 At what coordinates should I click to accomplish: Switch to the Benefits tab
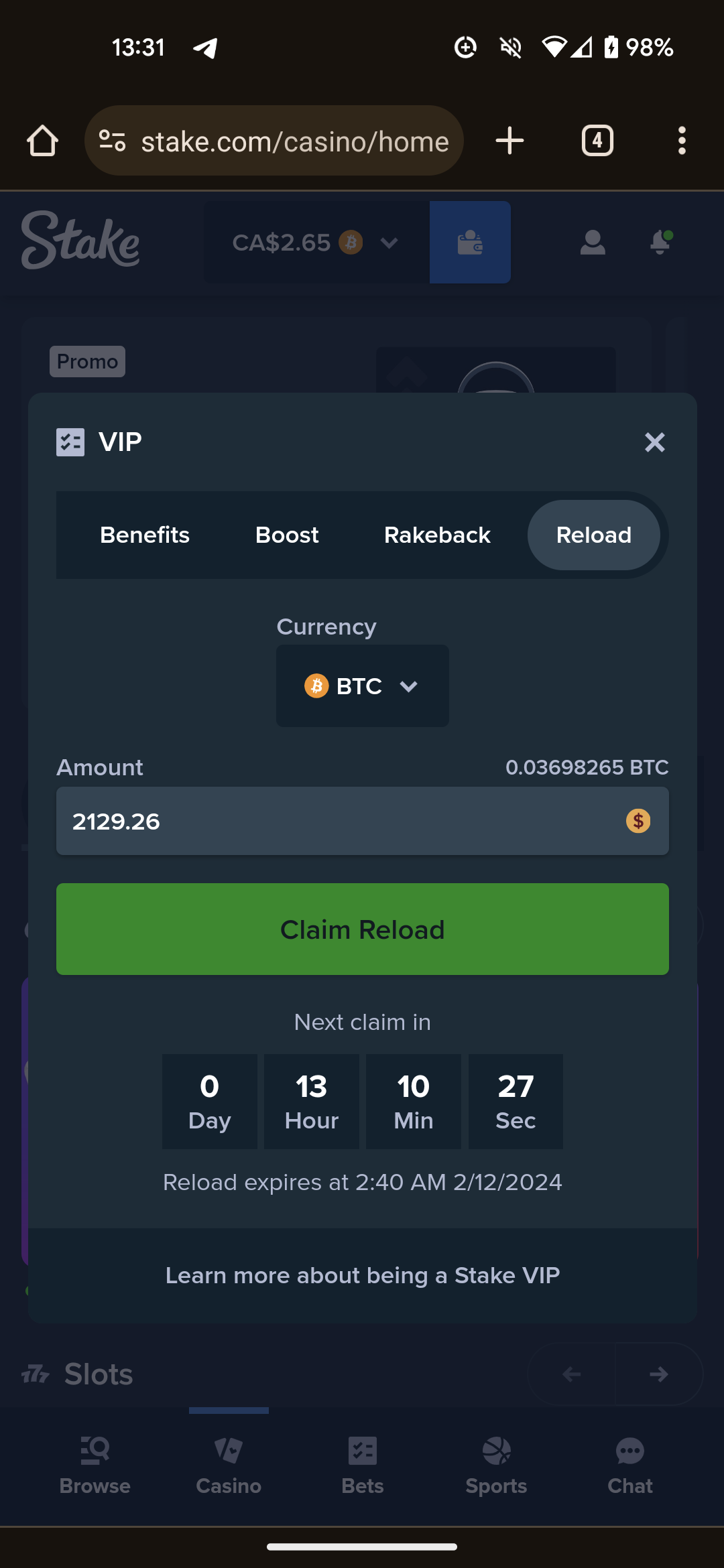145,535
